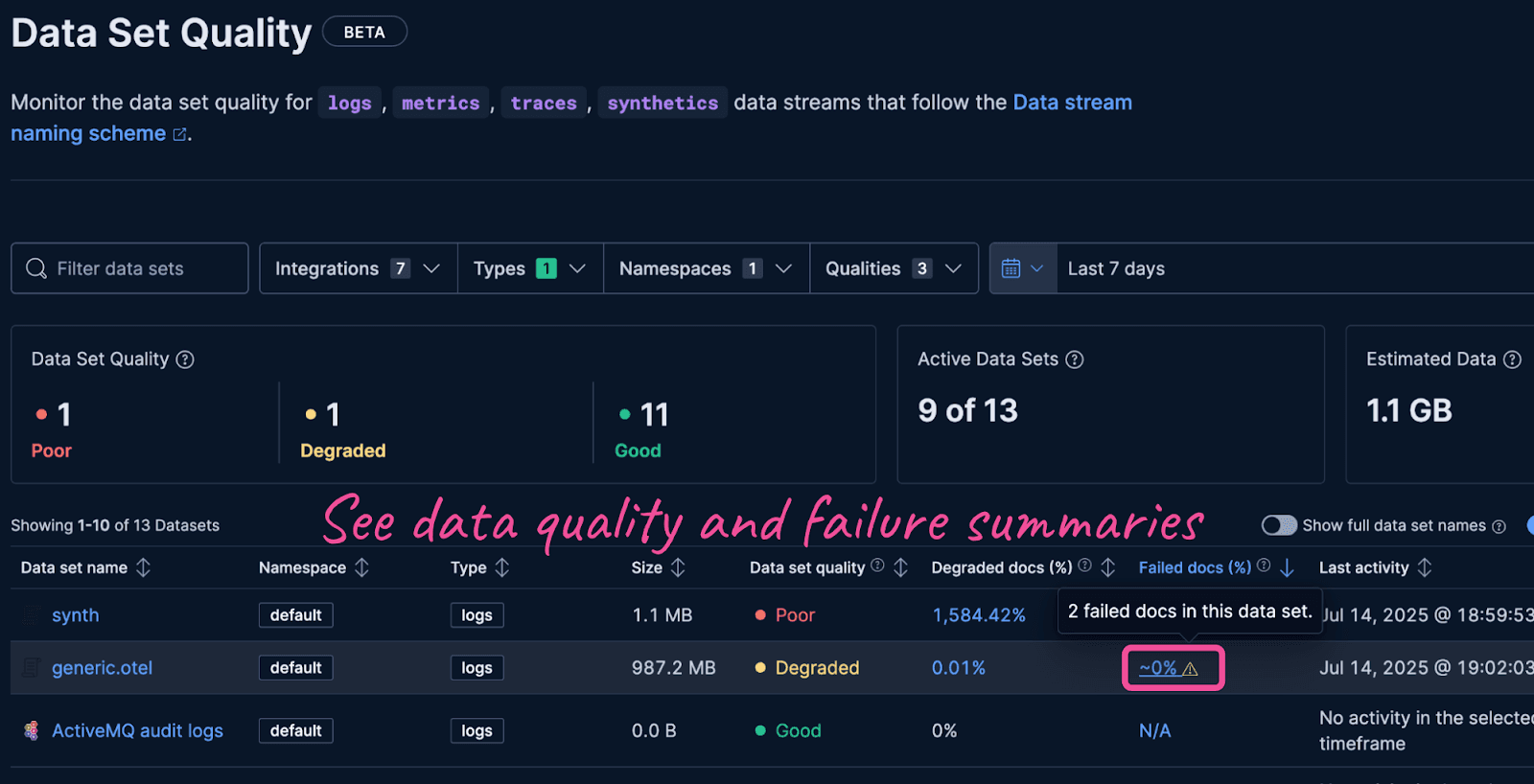Expand the Types filter dropdown

[x=529, y=268]
